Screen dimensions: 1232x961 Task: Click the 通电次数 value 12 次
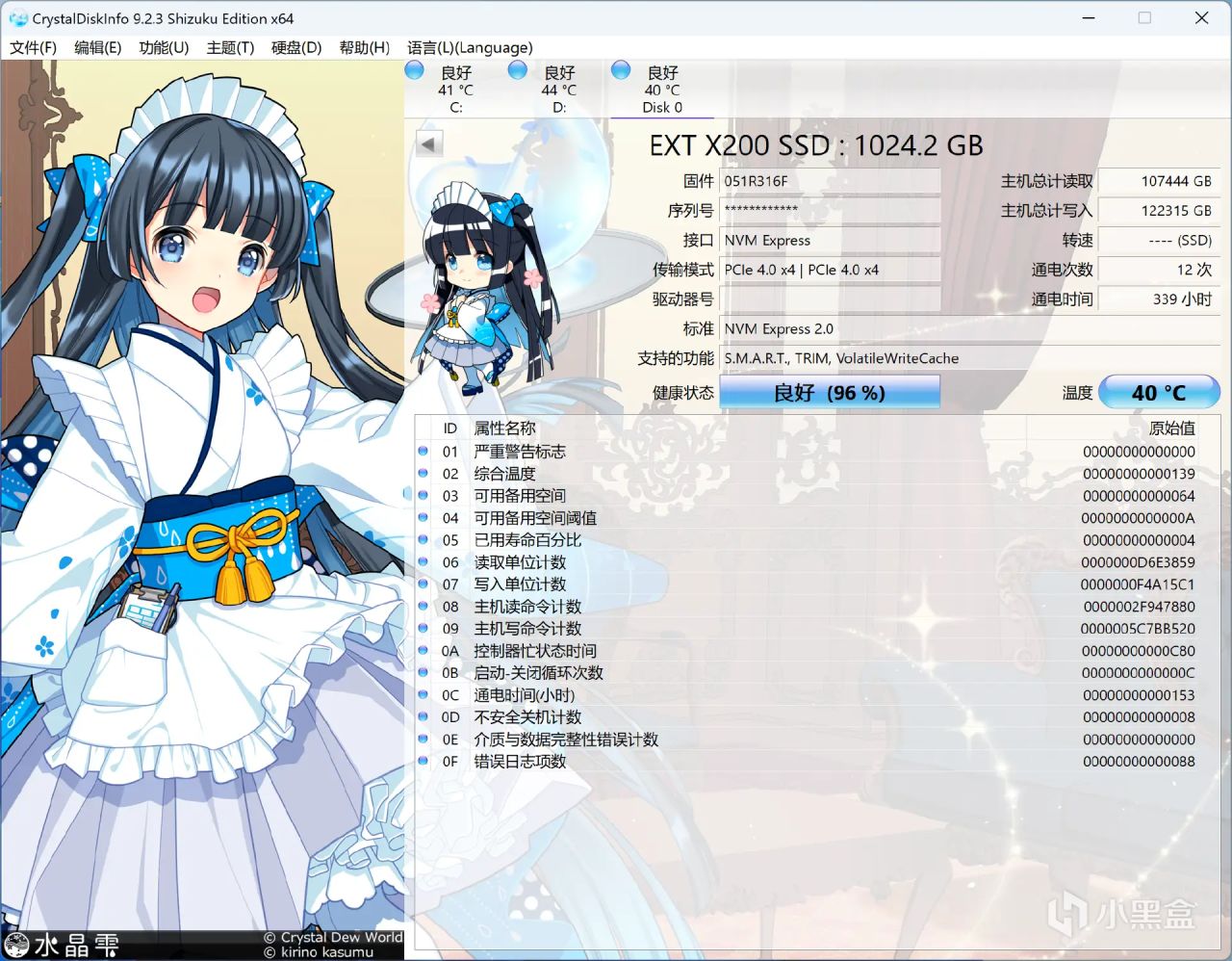1159,270
